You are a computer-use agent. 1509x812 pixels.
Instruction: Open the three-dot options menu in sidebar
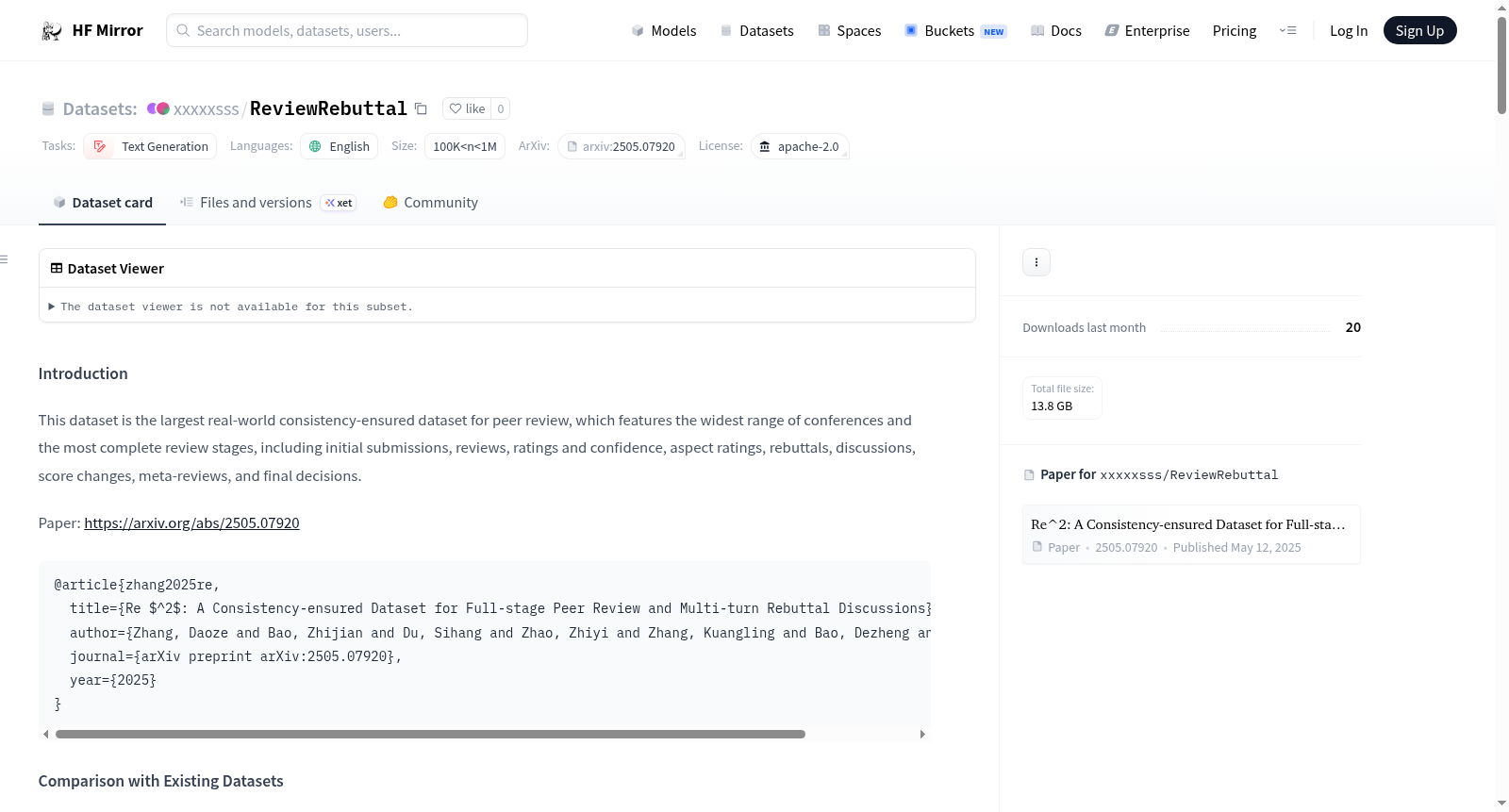(1036, 262)
